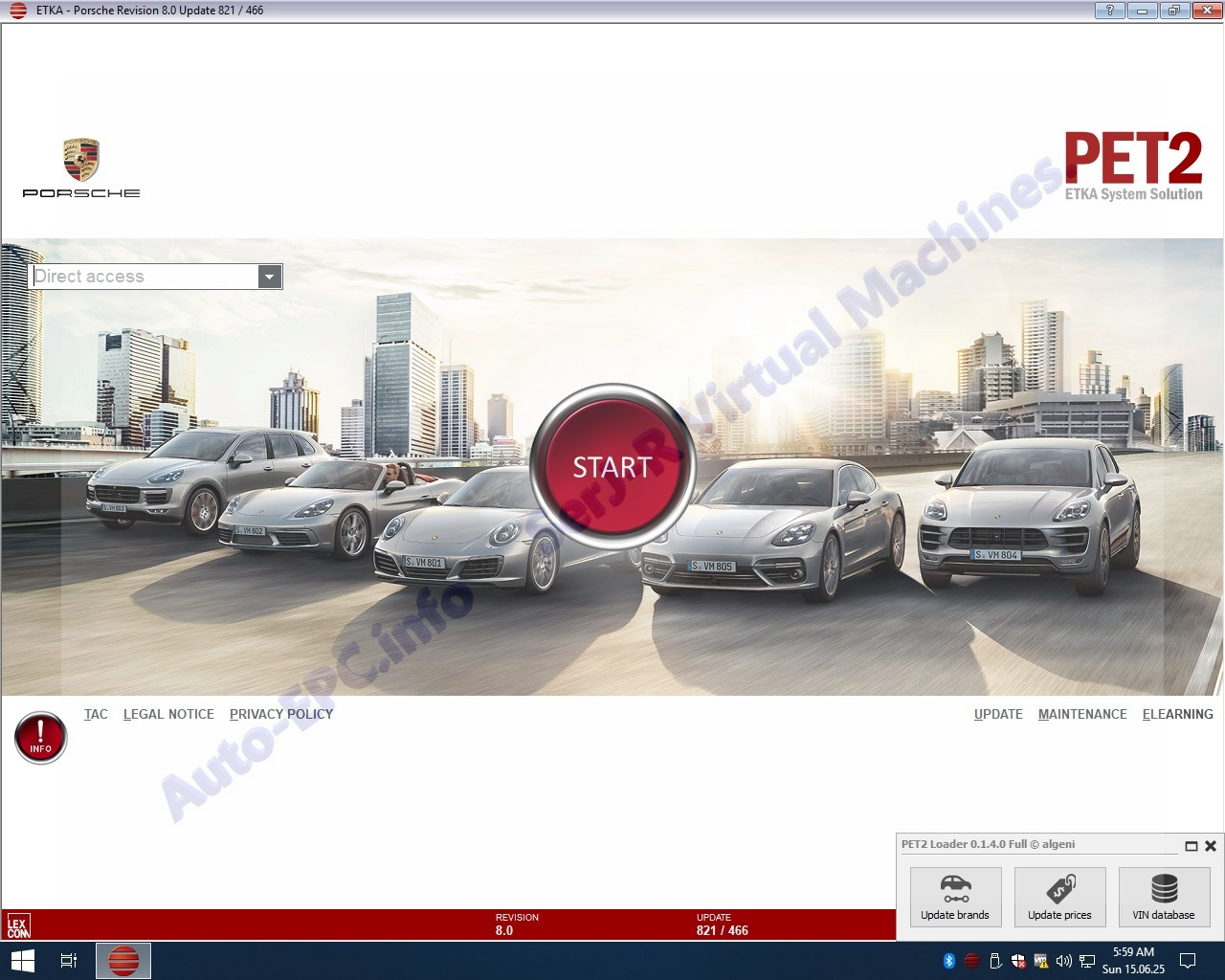Open the ELEARNING menu item
The width and height of the screenshot is (1225, 980).
pyautogui.click(x=1177, y=714)
